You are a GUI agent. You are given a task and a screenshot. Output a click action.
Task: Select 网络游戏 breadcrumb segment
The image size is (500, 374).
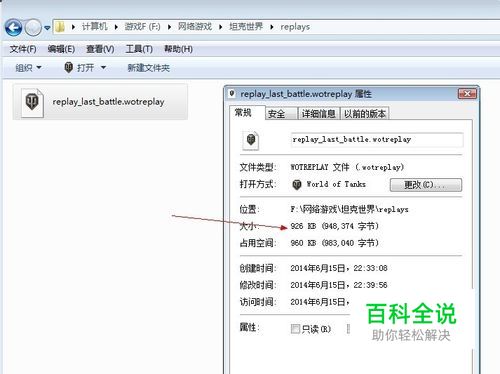pos(195,27)
